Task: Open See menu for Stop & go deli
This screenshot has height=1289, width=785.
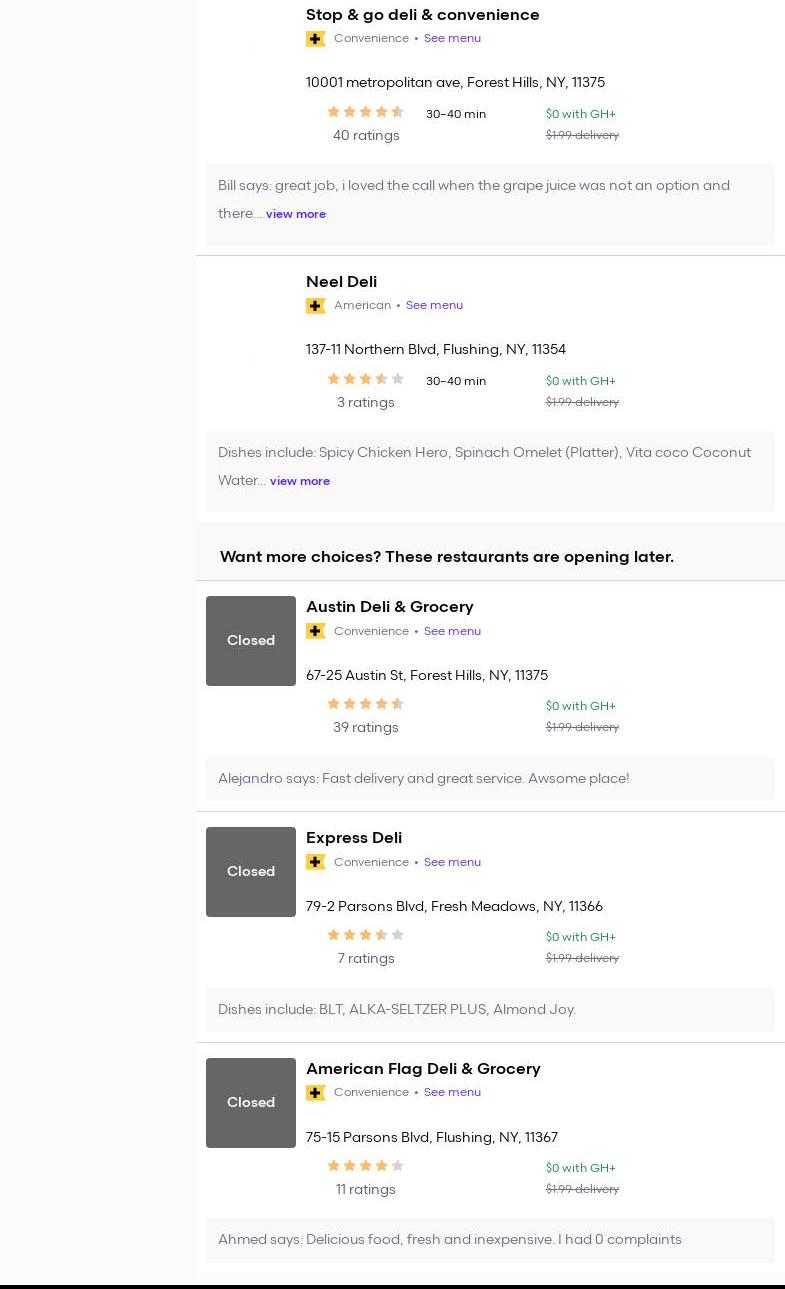Action: click(452, 39)
